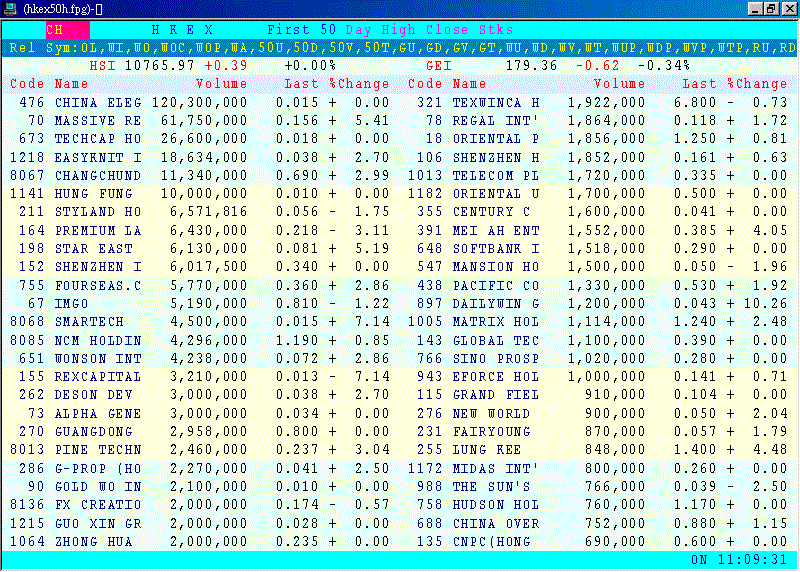The width and height of the screenshot is (800, 572).
Task: Select the Last header in right table
Action: 699,84
